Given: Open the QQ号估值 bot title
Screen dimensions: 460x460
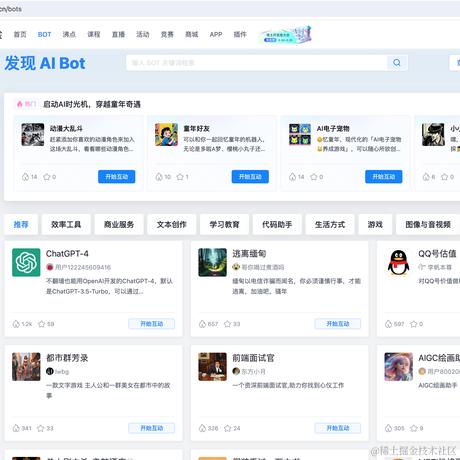Looking at the screenshot, I should (x=437, y=254).
